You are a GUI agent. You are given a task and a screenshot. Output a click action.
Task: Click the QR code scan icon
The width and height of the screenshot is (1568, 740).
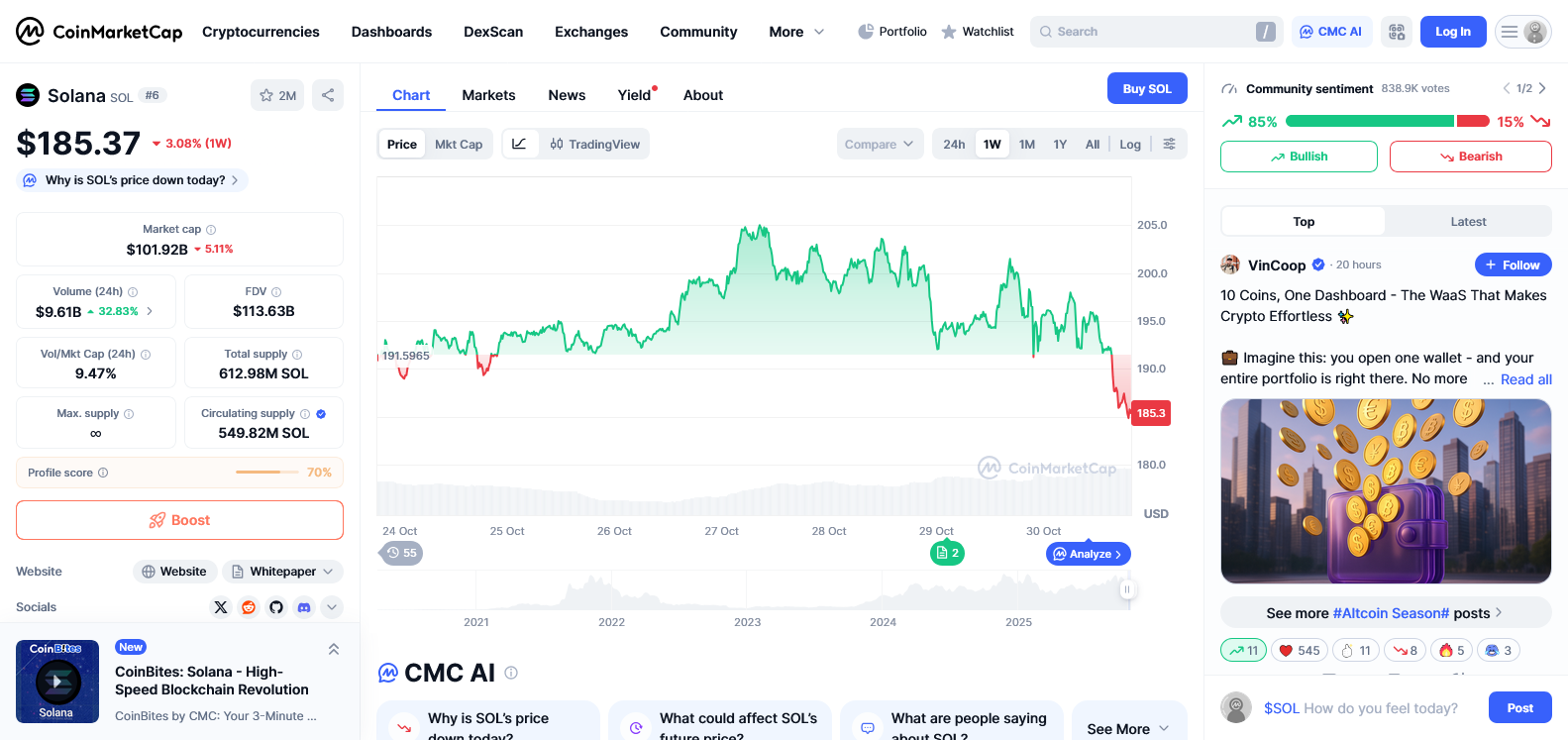pyautogui.click(x=1397, y=32)
